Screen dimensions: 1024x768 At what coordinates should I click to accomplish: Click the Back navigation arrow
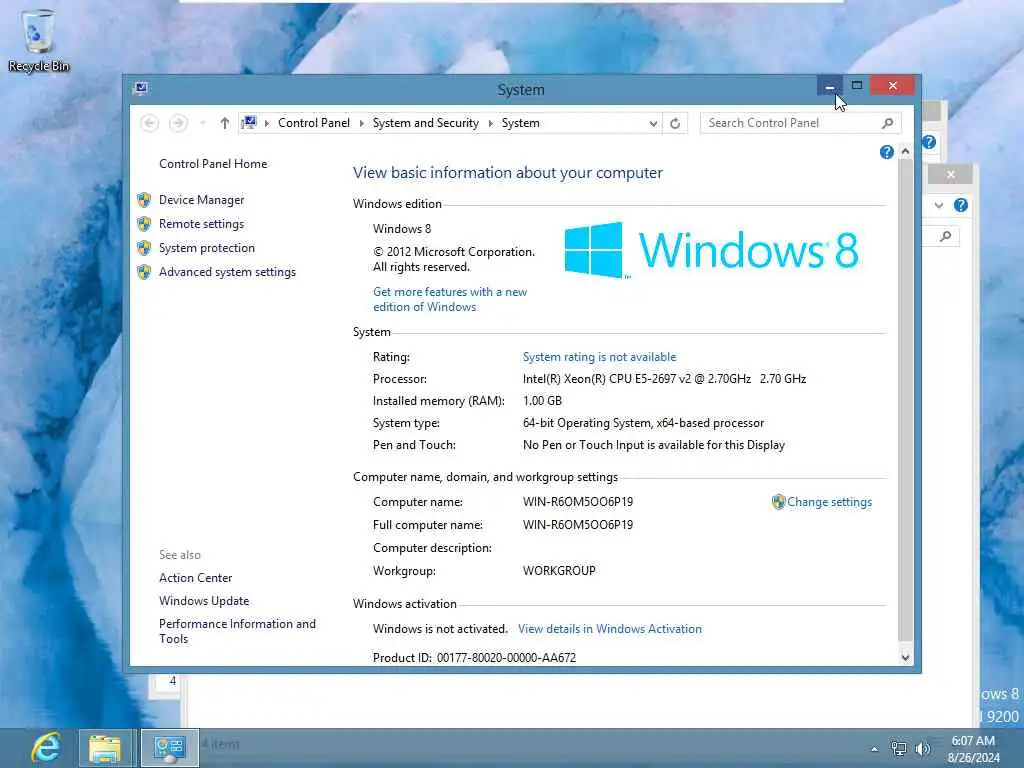[x=150, y=123]
